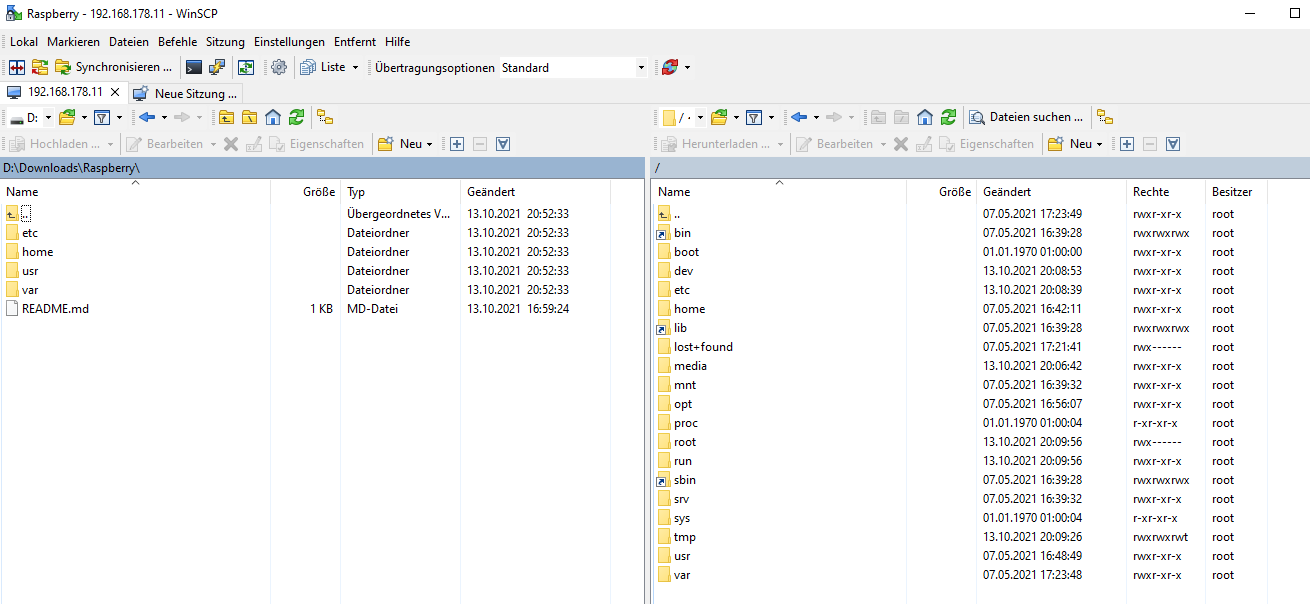Open session in PuTTY icon
The height and width of the screenshot is (604, 1310).
(217, 67)
